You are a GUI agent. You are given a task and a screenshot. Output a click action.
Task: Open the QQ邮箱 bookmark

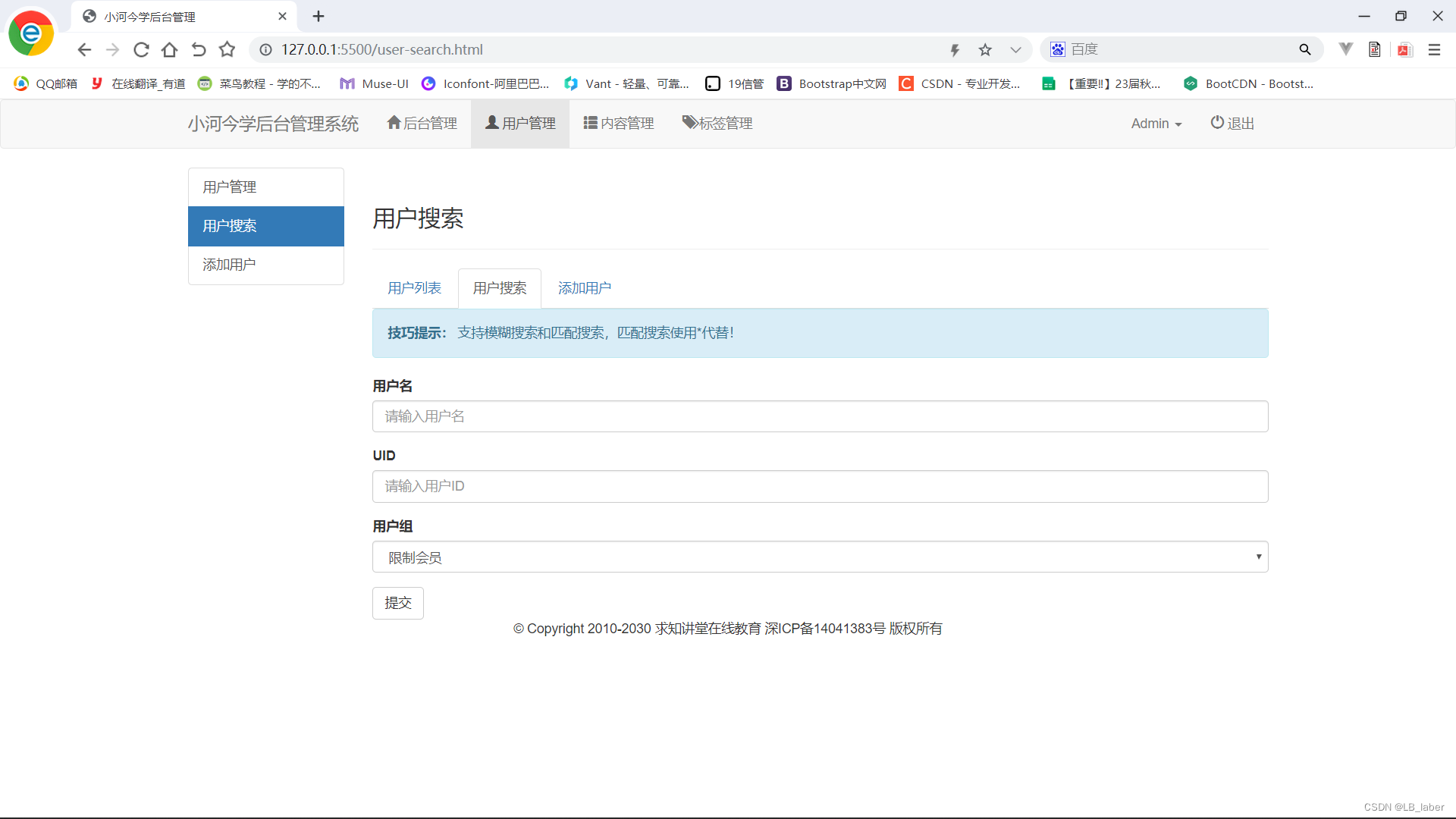[x=45, y=83]
